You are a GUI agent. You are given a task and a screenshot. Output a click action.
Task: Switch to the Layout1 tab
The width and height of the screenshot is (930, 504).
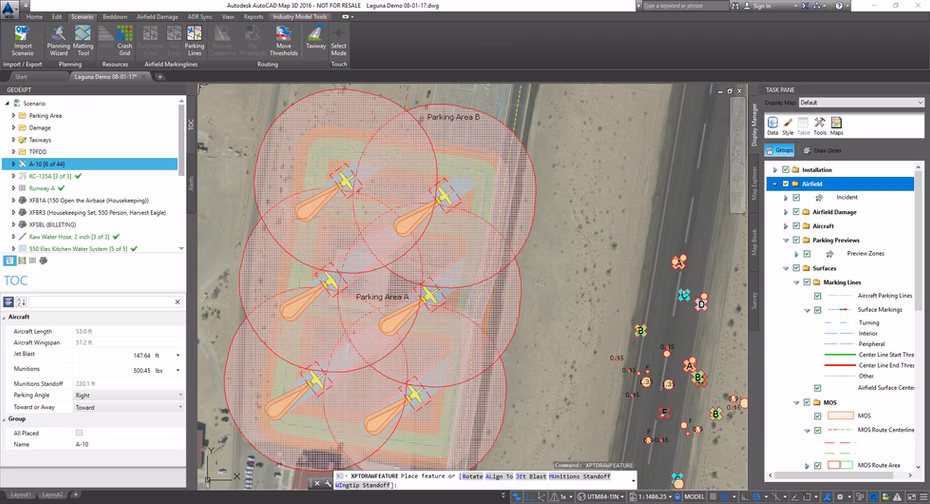pyautogui.click(x=21, y=495)
